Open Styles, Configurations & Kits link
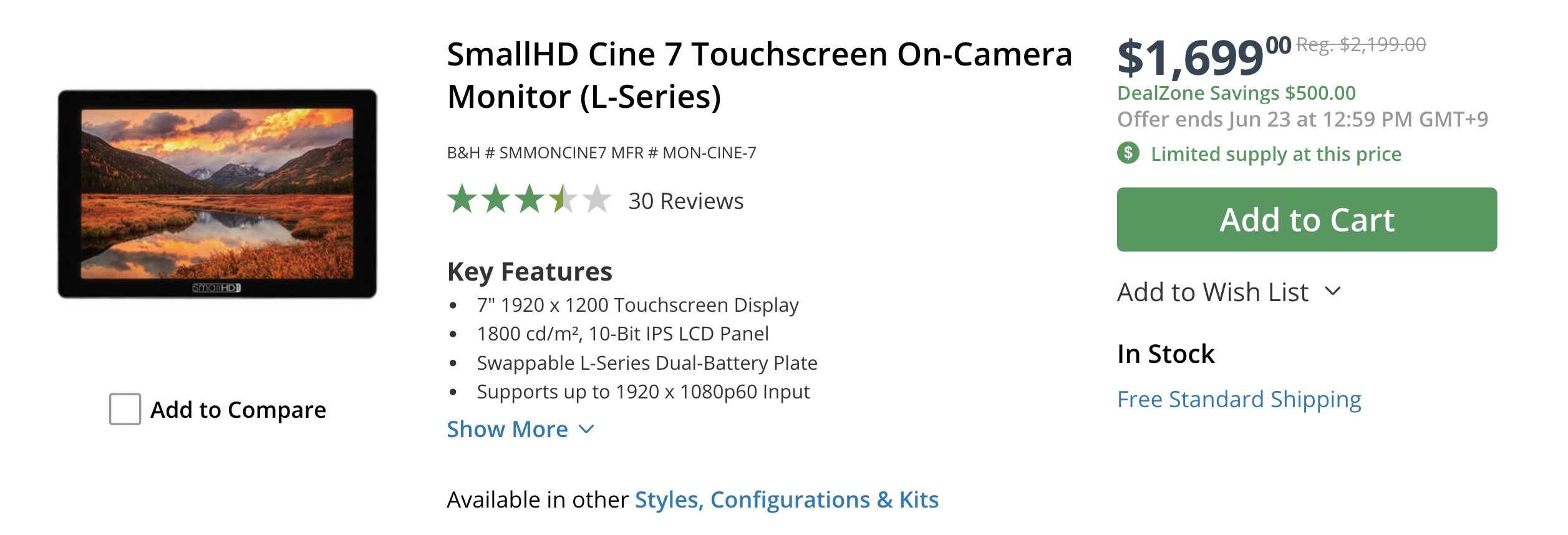The height and width of the screenshot is (535, 1568). [786, 499]
